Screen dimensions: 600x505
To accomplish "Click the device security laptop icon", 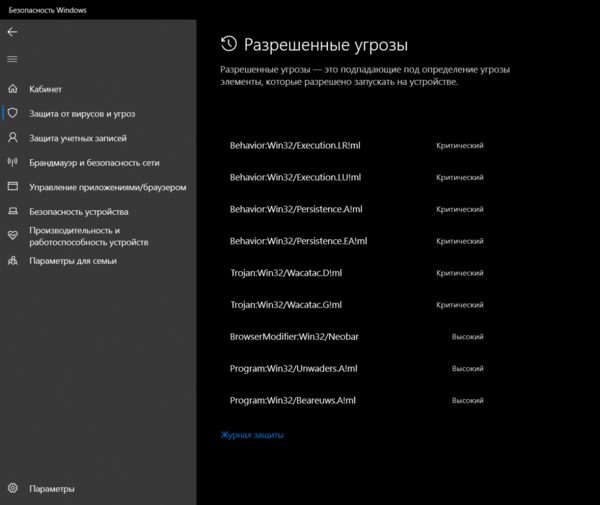I will (12, 212).
